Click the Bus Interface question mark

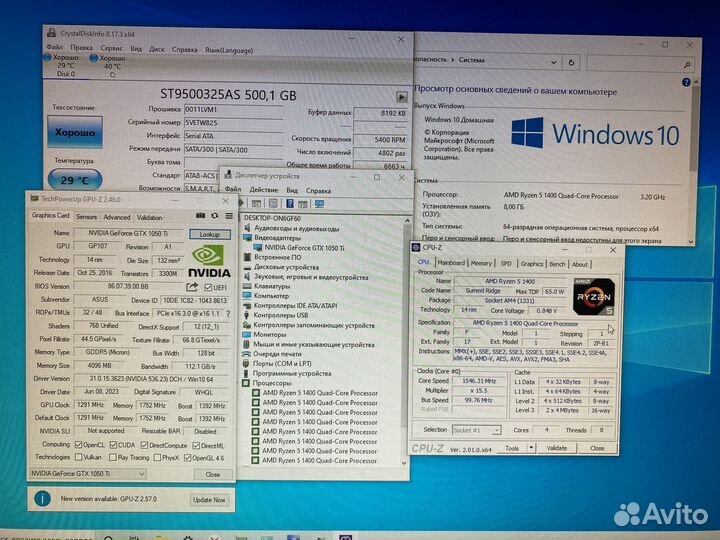(x=228, y=314)
